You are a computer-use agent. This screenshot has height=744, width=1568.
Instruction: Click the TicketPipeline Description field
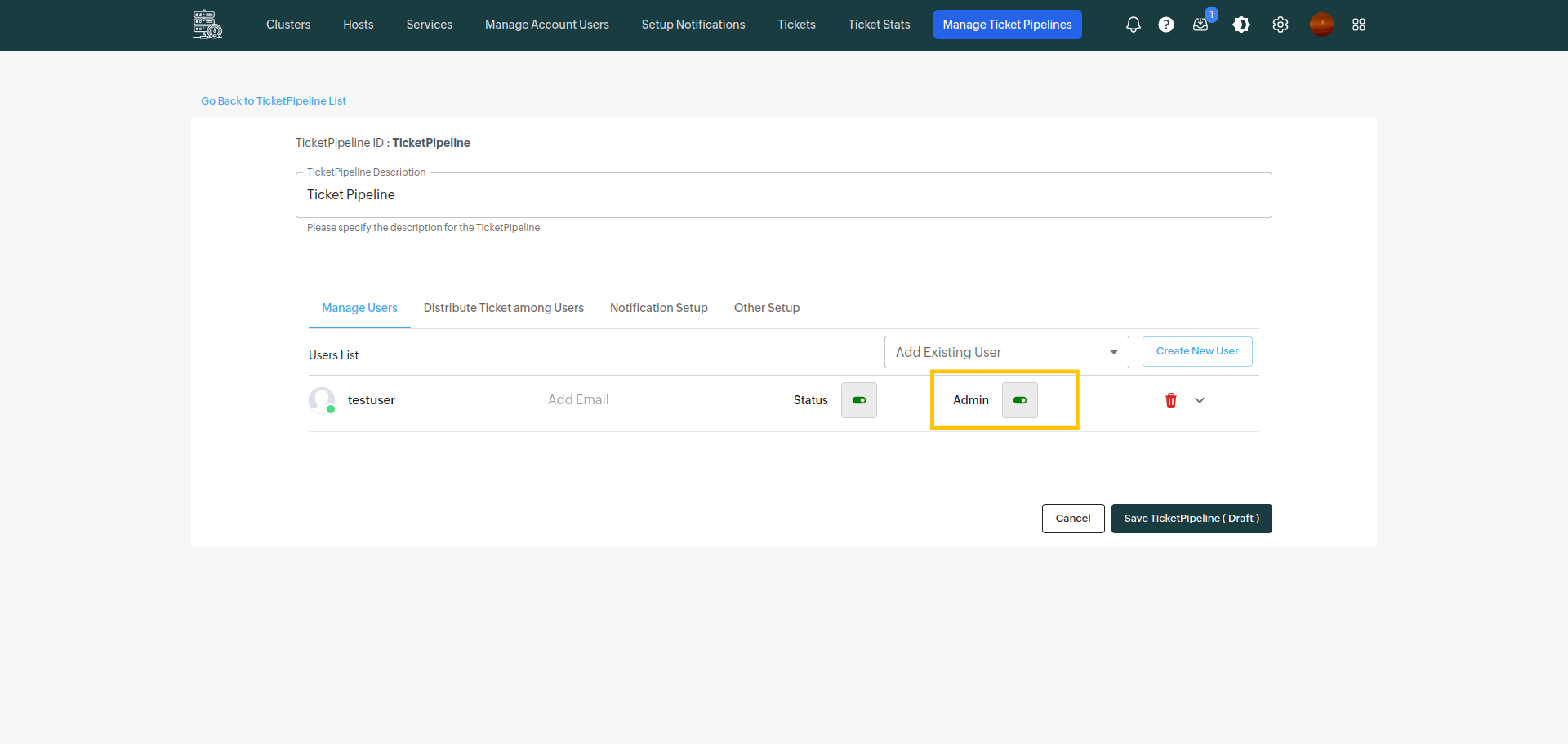pyautogui.click(x=784, y=195)
